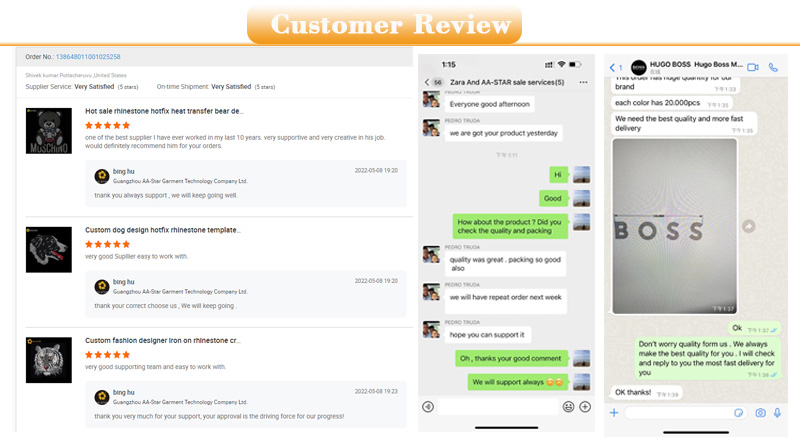Screen dimensions: 800x440
Task: Go back from the Zara And AA-STAR chat
Action: (x=427, y=82)
